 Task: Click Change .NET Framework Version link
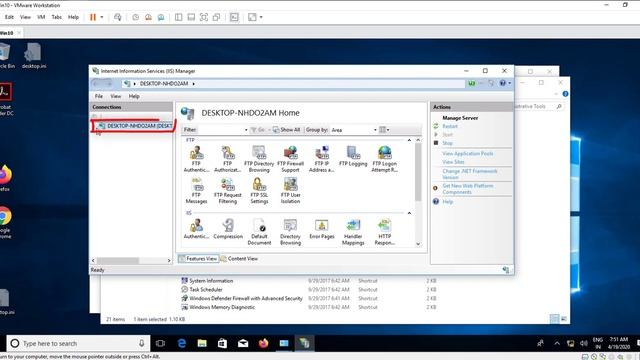pyautogui.click(x=470, y=174)
